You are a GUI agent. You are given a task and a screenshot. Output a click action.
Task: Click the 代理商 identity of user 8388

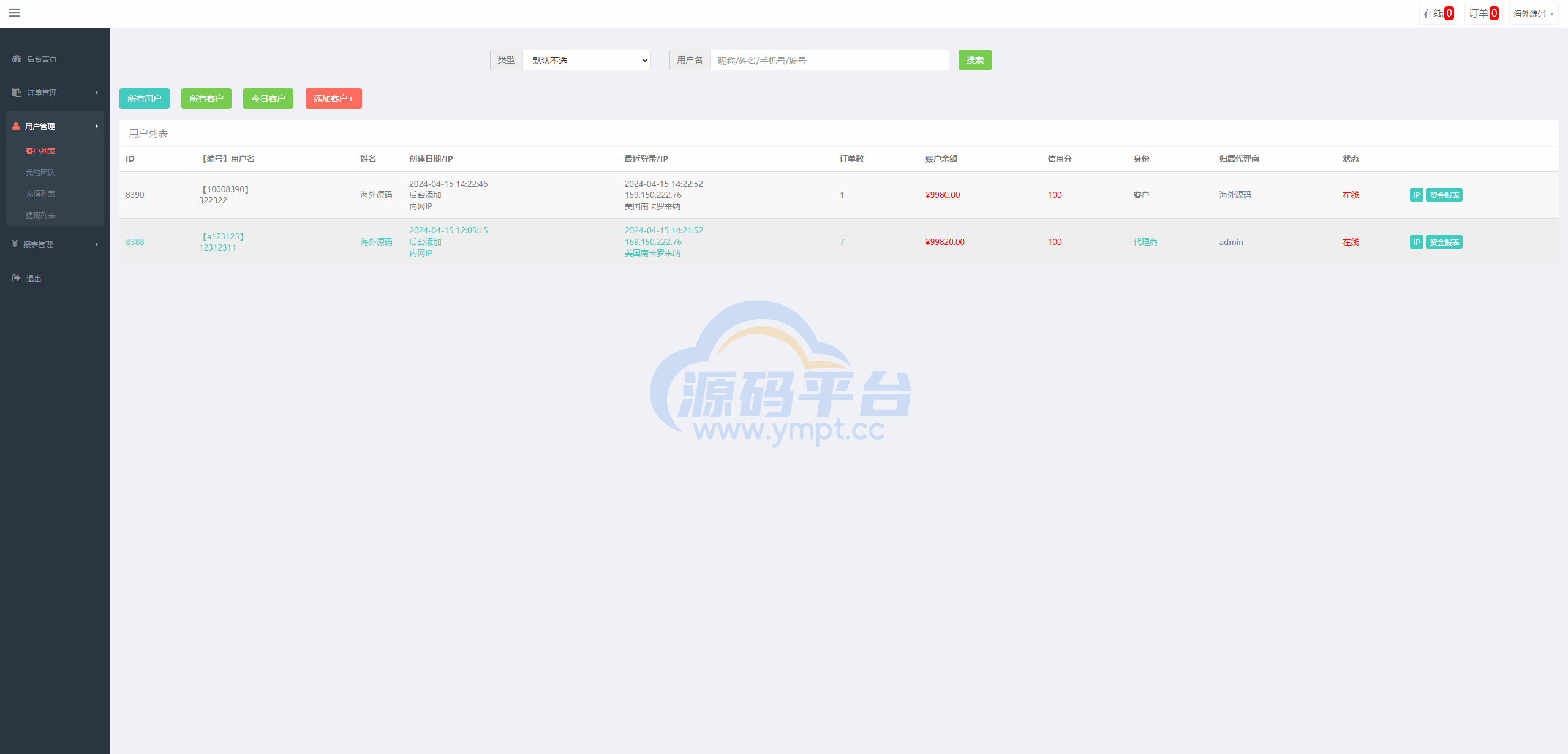point(1145,242)
